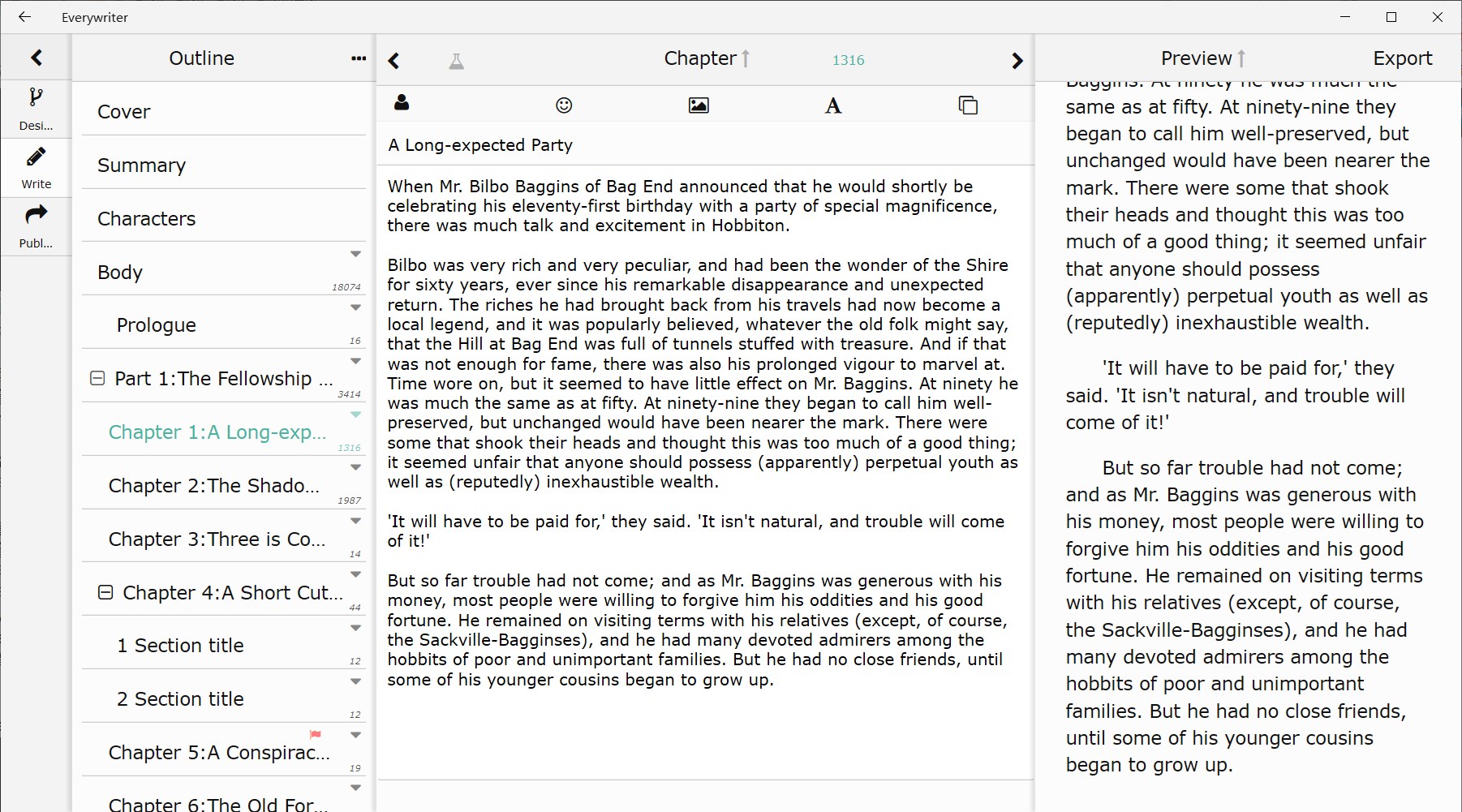The image size is (1462, 812).
Task: Click the back arrow in title bar
Action: pos(24,17)
